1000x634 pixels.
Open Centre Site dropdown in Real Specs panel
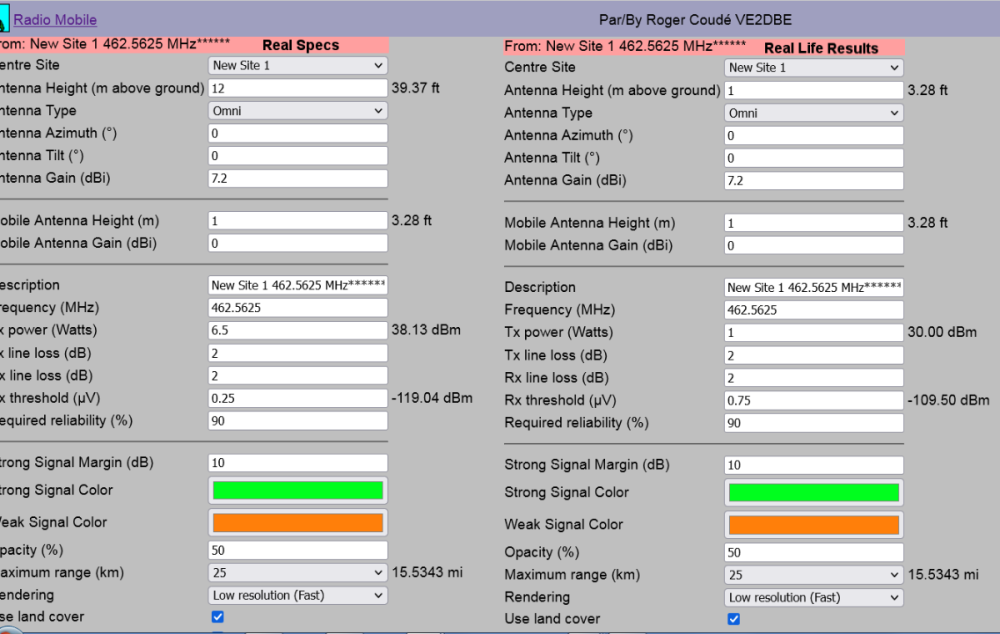coord(297,66)
